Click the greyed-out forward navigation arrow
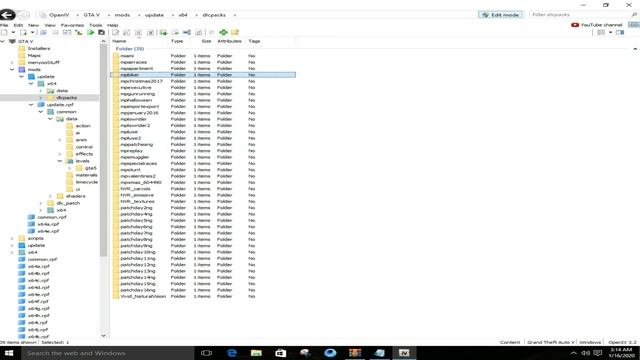Viewport: 640px width, 360px height. pyautogui.click(x=24, y=15)
